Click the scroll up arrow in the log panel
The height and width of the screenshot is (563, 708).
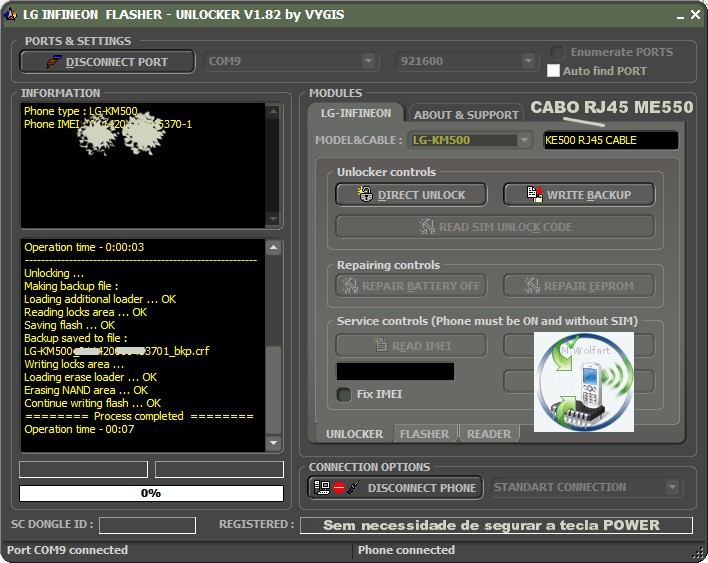[273, 247]
